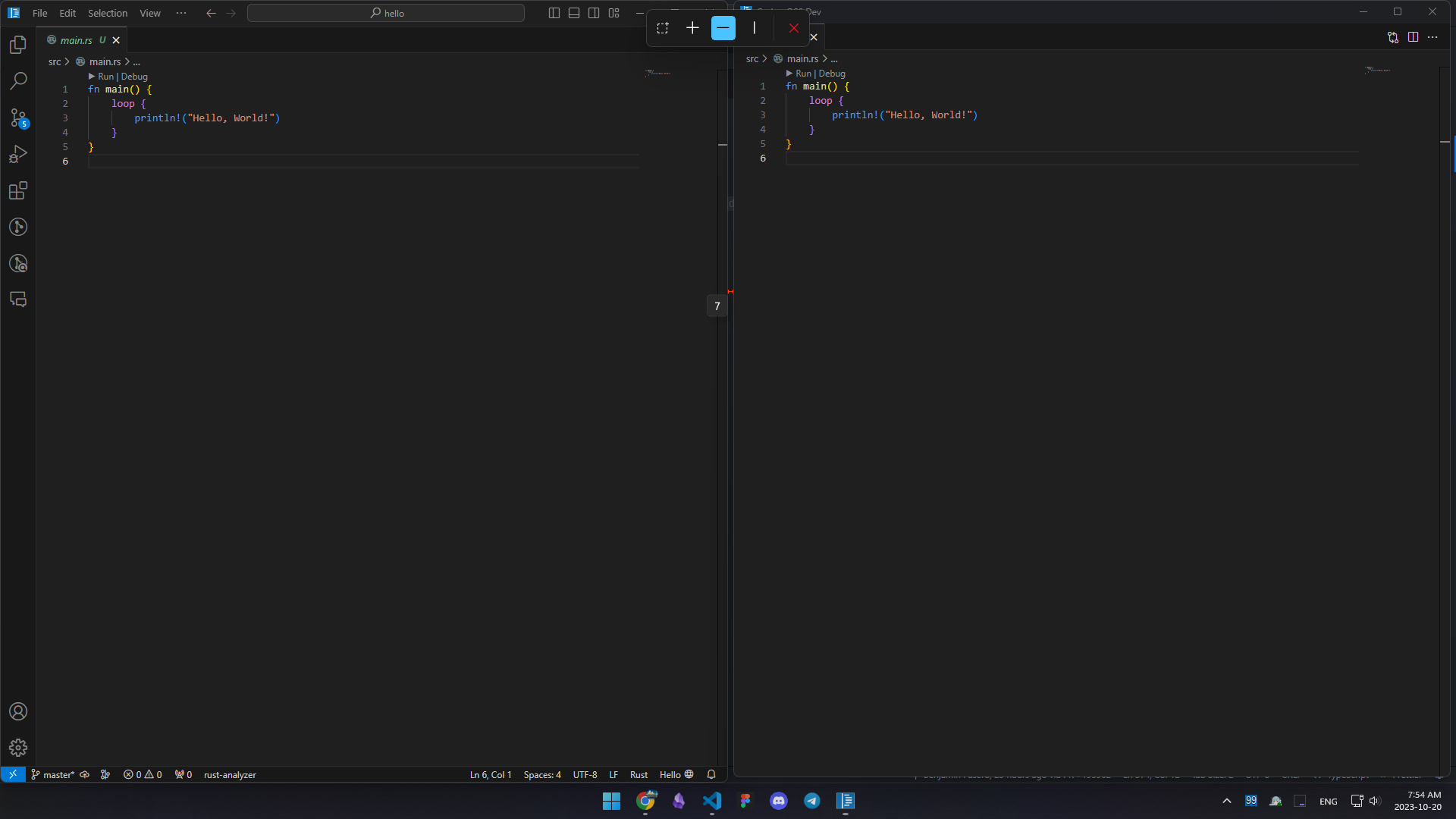Open Source Control view with 5 pending changes
The height and width of the screenshot is (819, 1456).
tap(18, 118)
